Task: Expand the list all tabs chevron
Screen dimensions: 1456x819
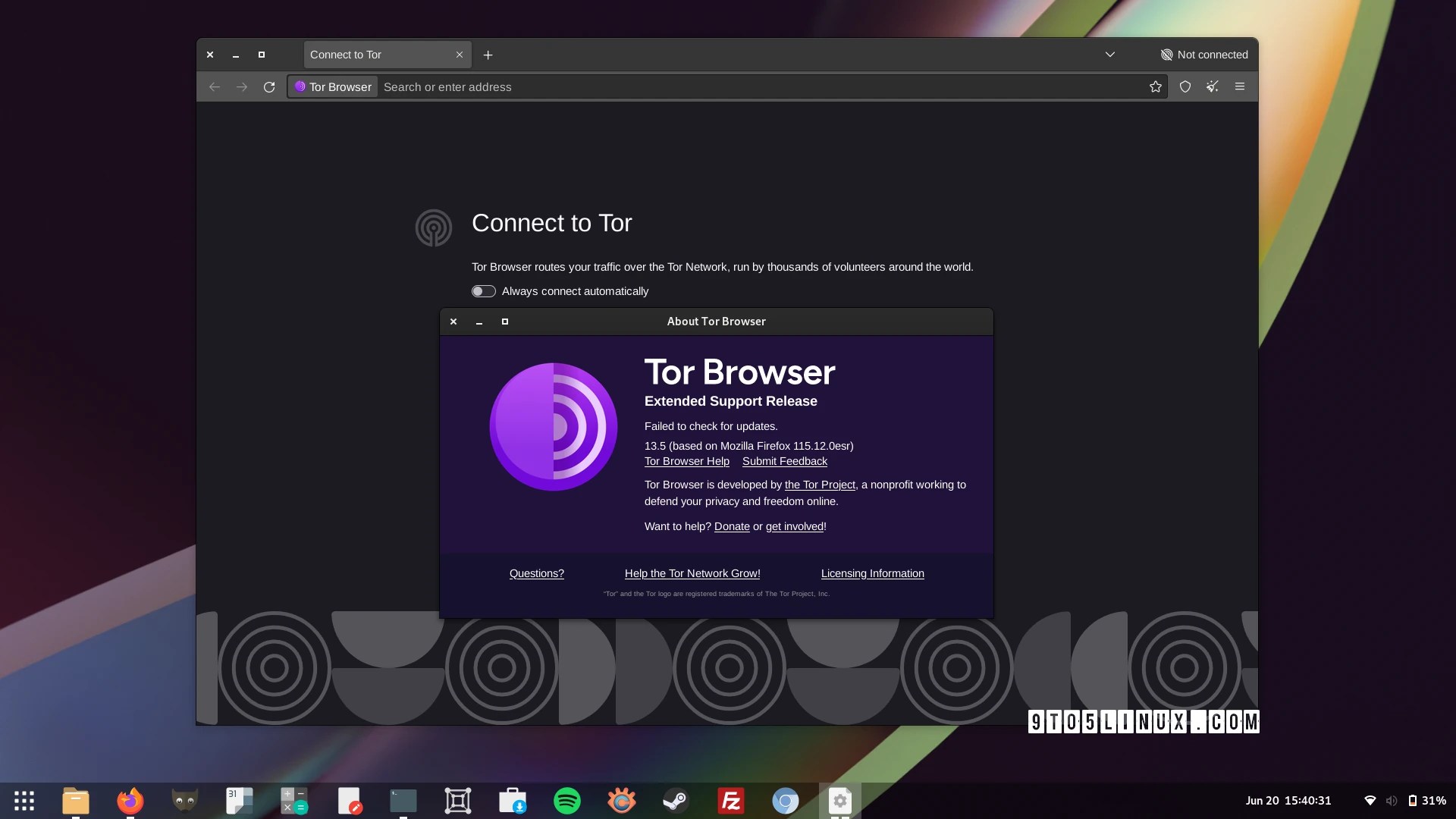Action: click(x=1109, y=55)
